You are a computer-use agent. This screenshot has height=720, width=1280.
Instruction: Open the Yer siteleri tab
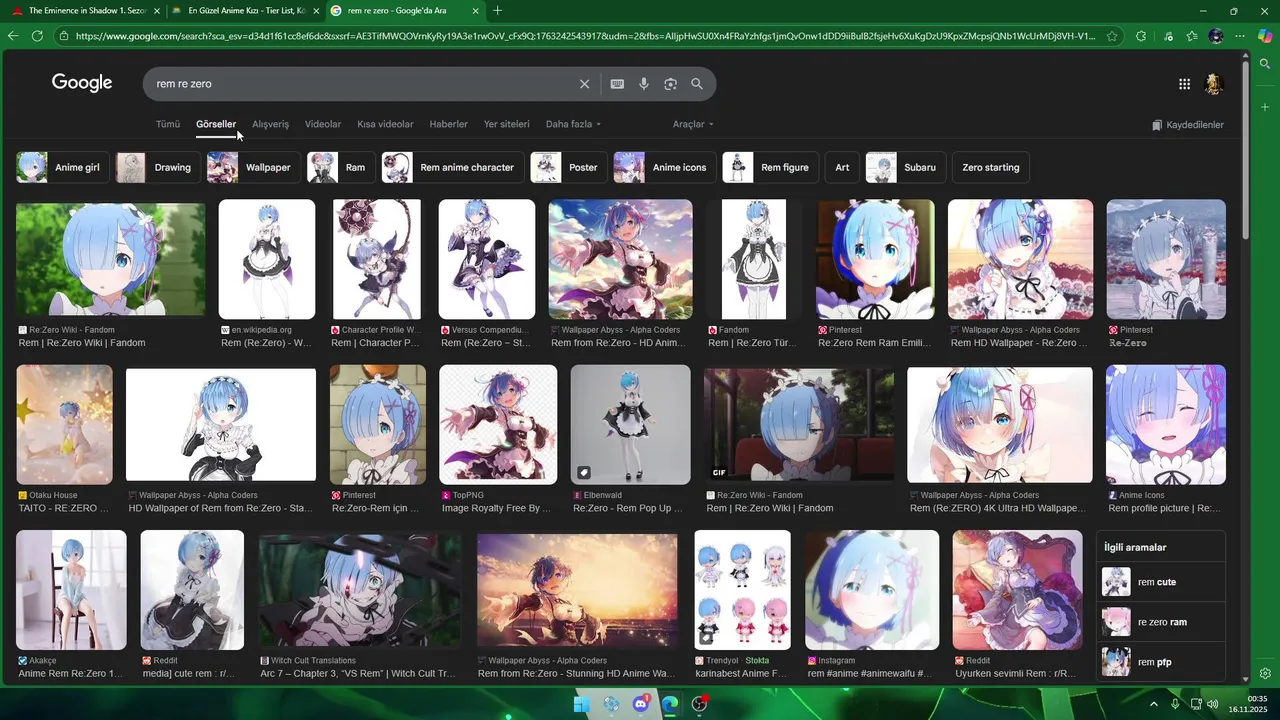[x=506, y=124]
